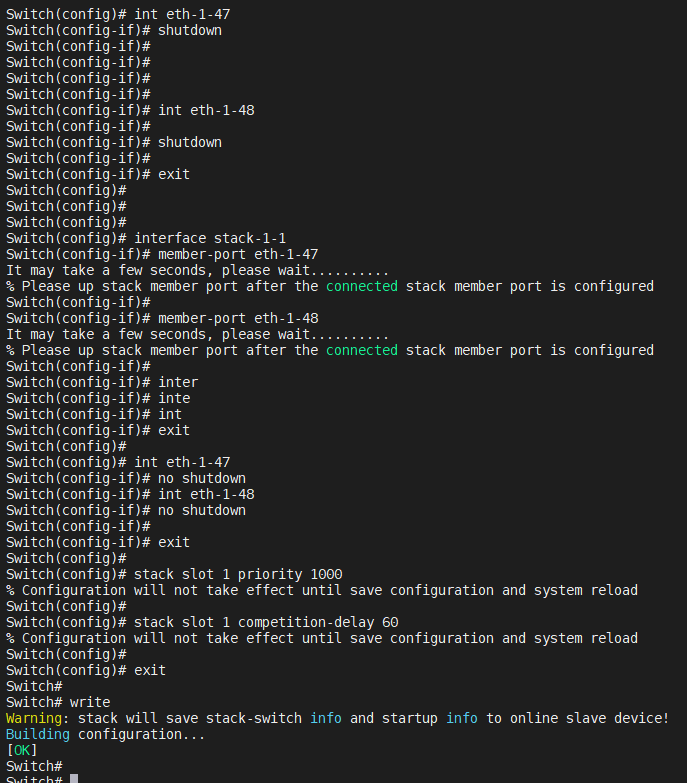This screenshot has height=783, width=687.
Task: Click the Switch(config)# exit command line
Action: 85,670
